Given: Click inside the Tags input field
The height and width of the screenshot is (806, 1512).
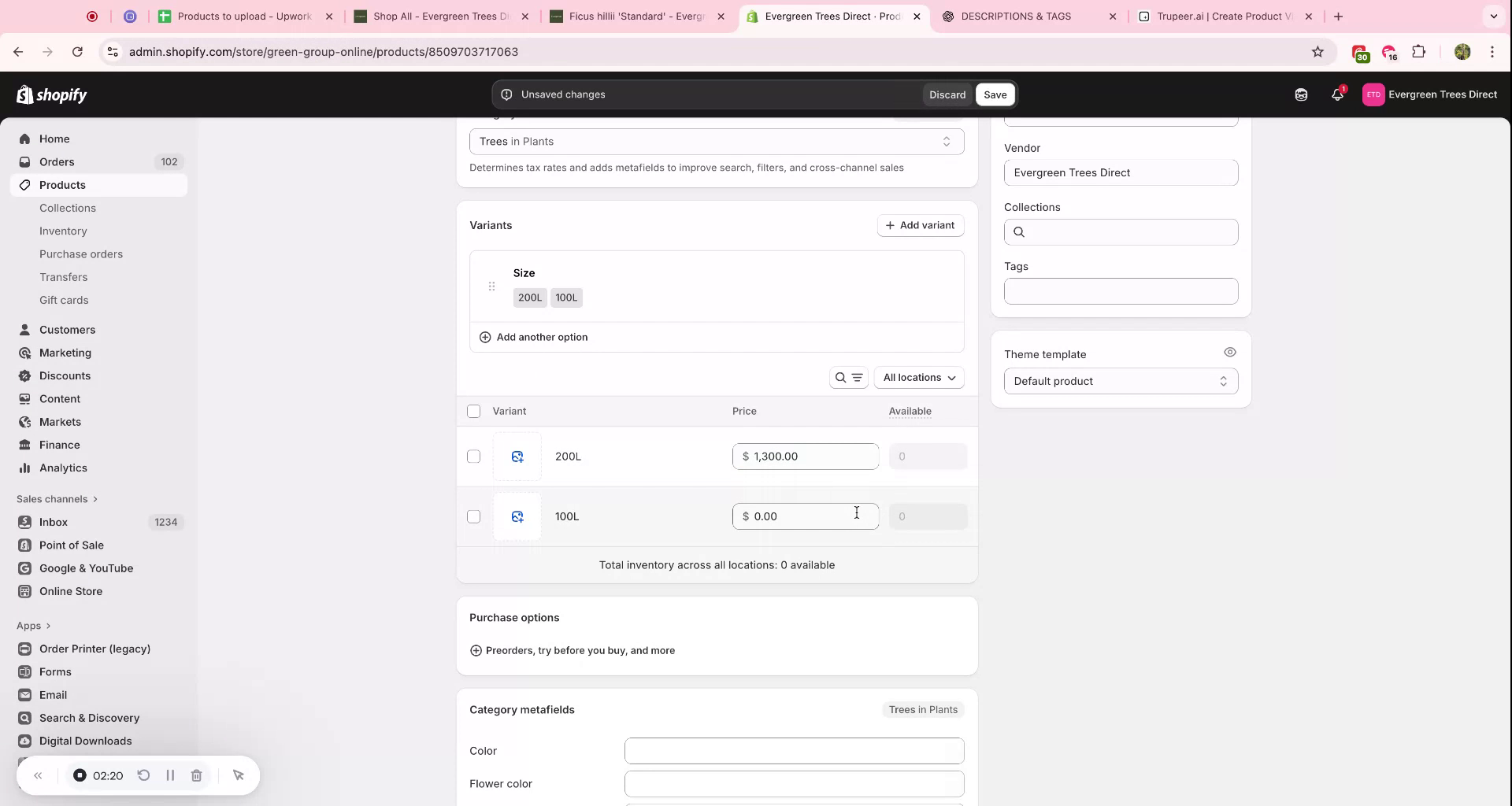Looking at the screenshot, I should tap(1120, 291).
